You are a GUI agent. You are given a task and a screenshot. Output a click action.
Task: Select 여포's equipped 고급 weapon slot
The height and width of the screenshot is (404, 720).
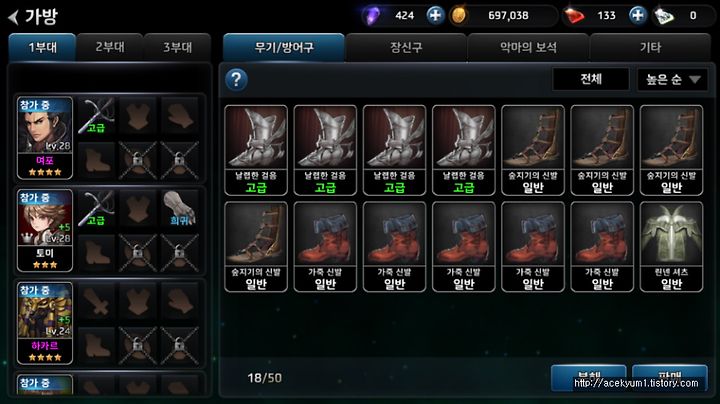pos(96,116)
